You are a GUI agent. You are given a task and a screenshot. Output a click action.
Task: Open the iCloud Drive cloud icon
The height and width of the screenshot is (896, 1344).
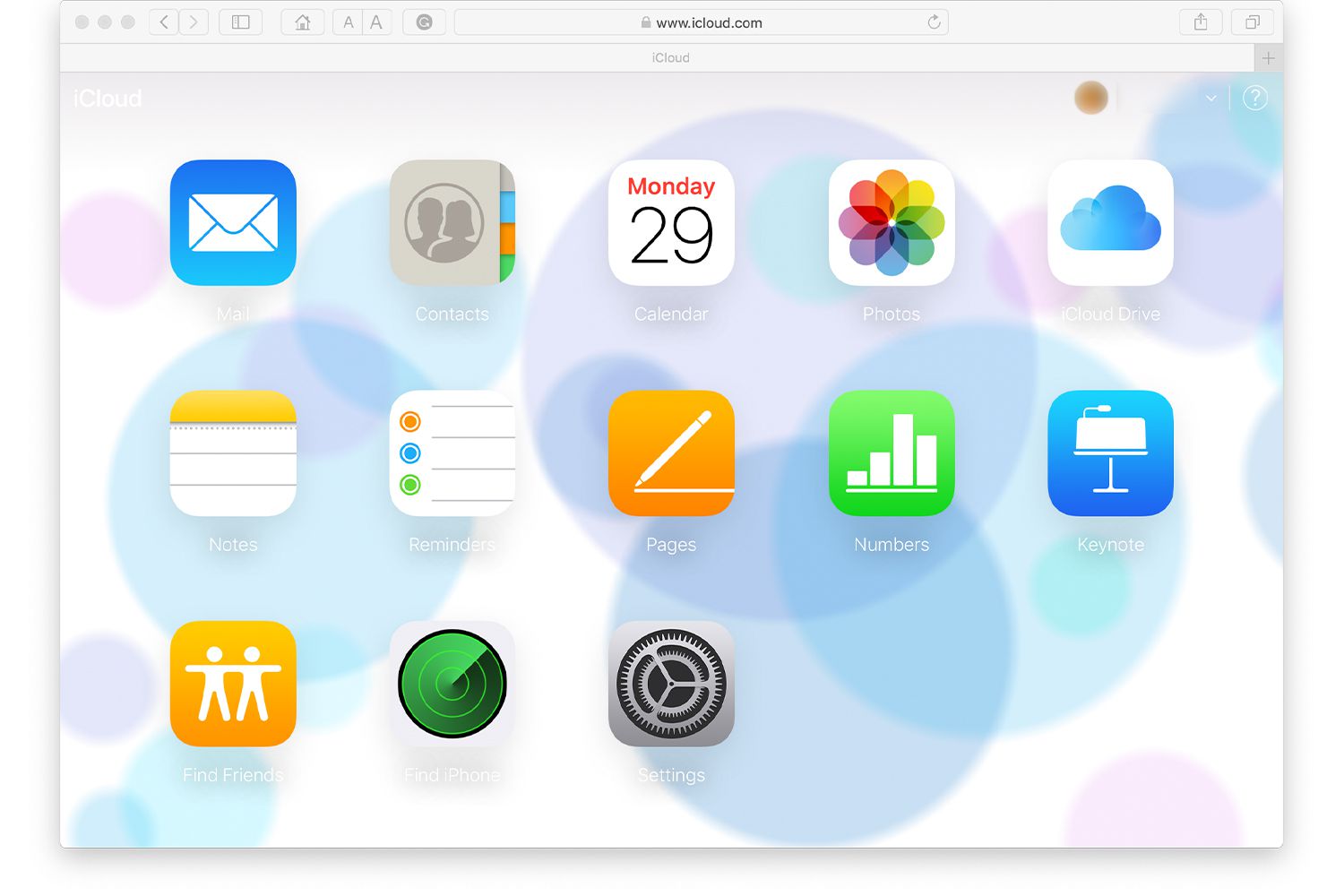coord(1110,222)
